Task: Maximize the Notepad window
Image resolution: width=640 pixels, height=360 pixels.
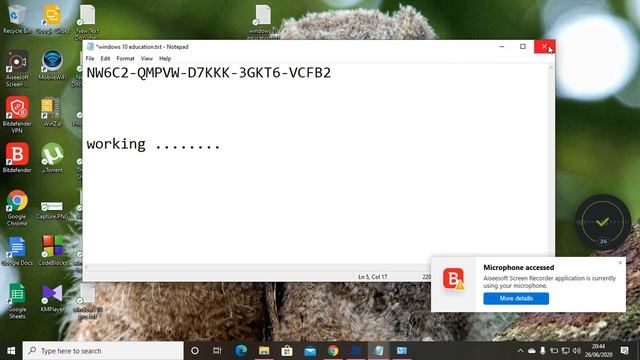Action: (x=523, y=47)
